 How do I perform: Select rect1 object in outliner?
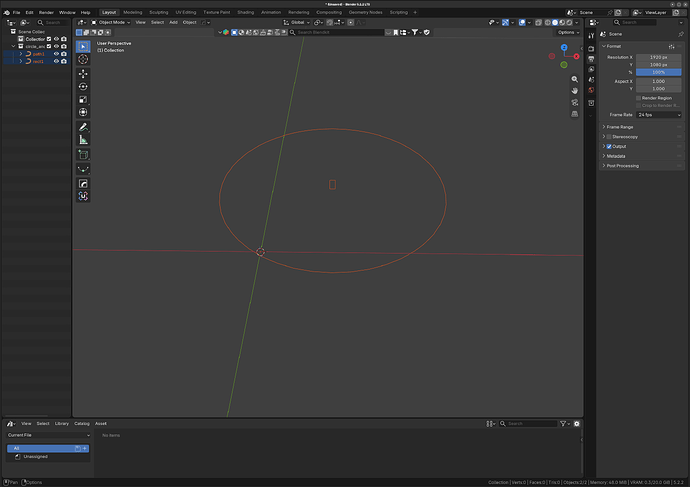coord(38,61)
